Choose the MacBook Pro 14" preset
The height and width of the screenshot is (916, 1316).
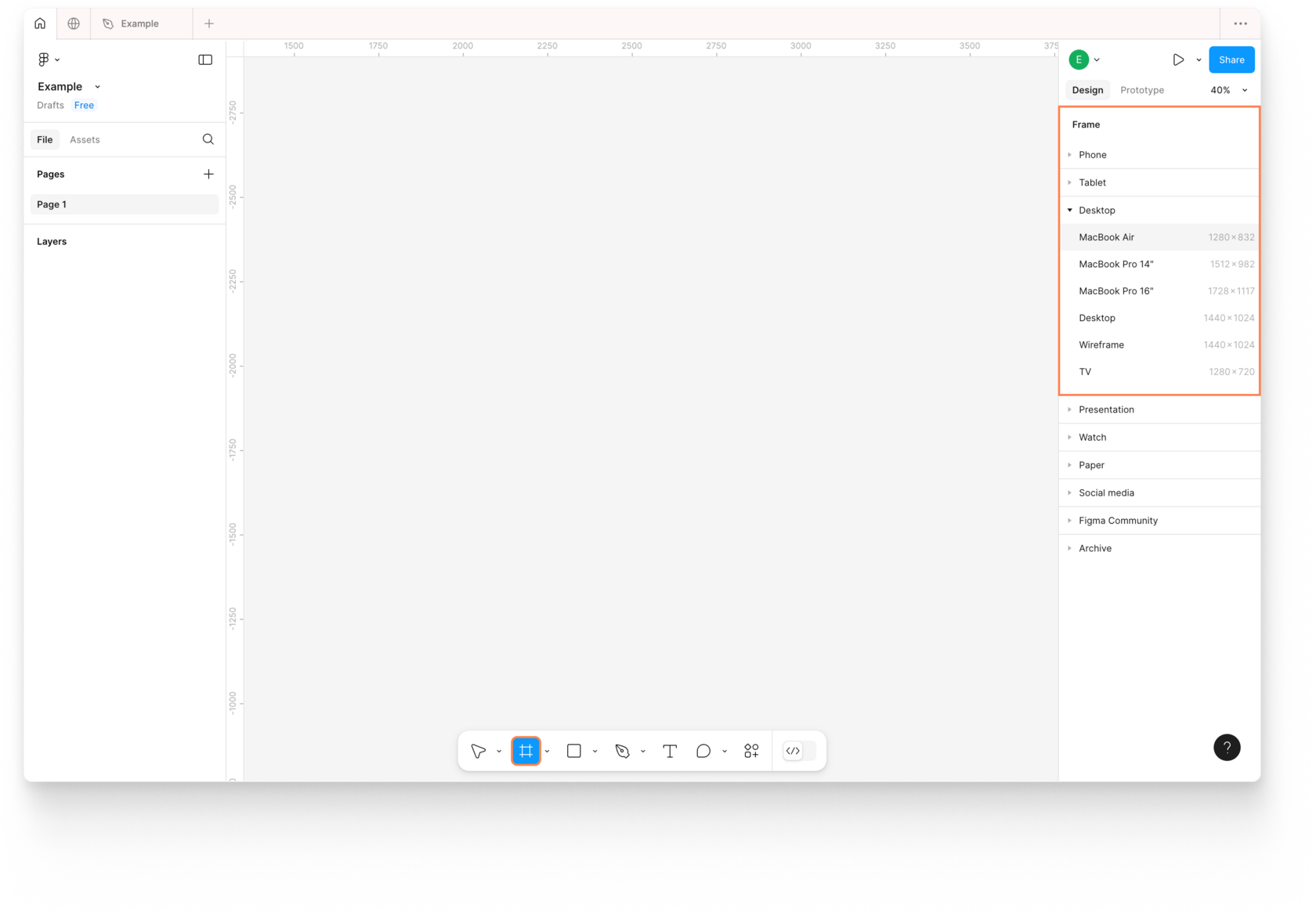click(1159, 264)
